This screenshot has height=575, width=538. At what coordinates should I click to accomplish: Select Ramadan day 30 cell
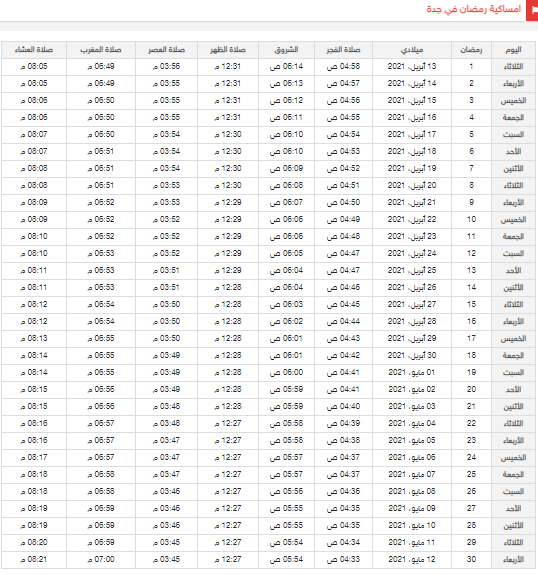[x=471, y=560]
